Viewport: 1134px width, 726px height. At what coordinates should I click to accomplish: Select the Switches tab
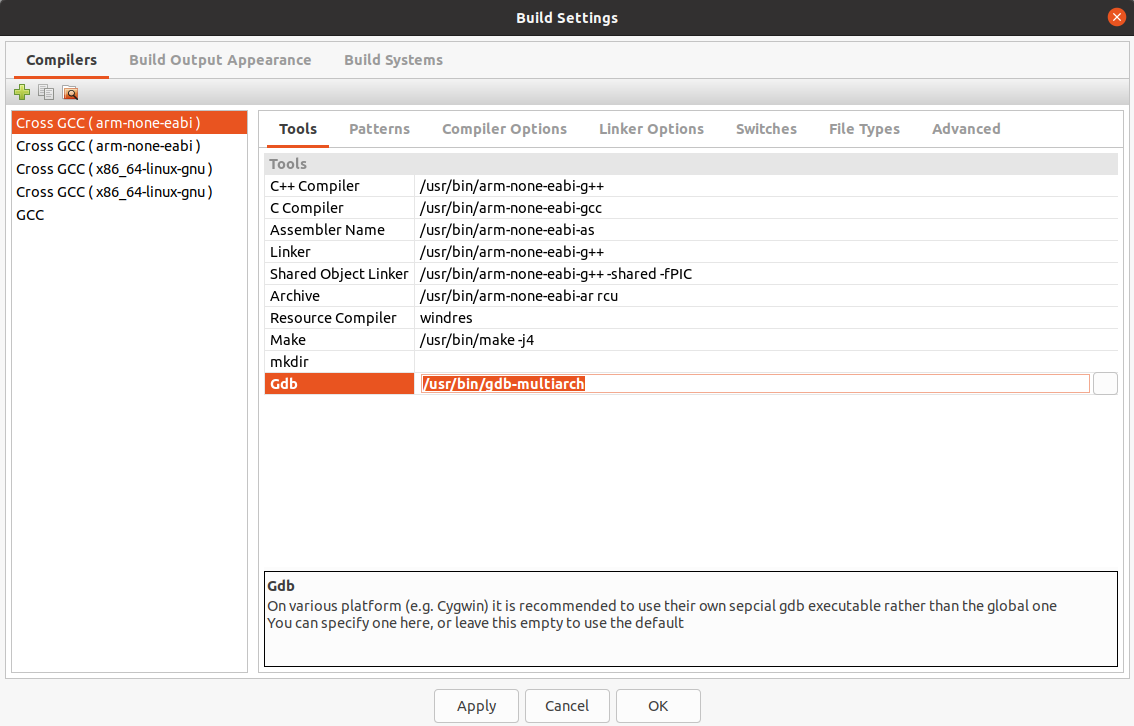click(x=766, y=129)
